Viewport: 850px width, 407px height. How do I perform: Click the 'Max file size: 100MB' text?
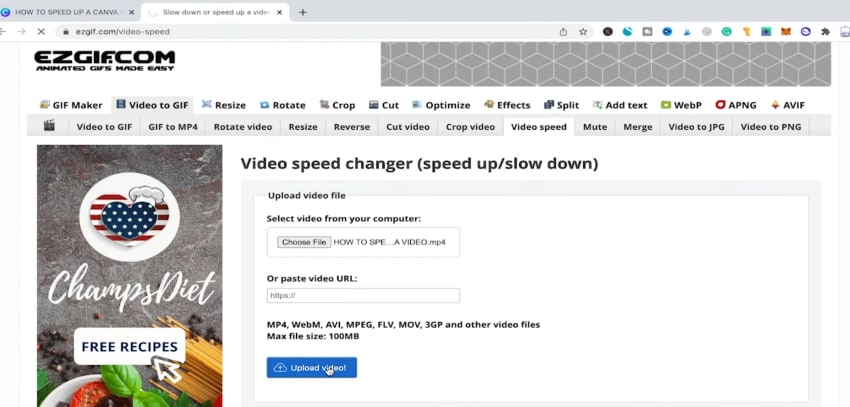(313, 336)
